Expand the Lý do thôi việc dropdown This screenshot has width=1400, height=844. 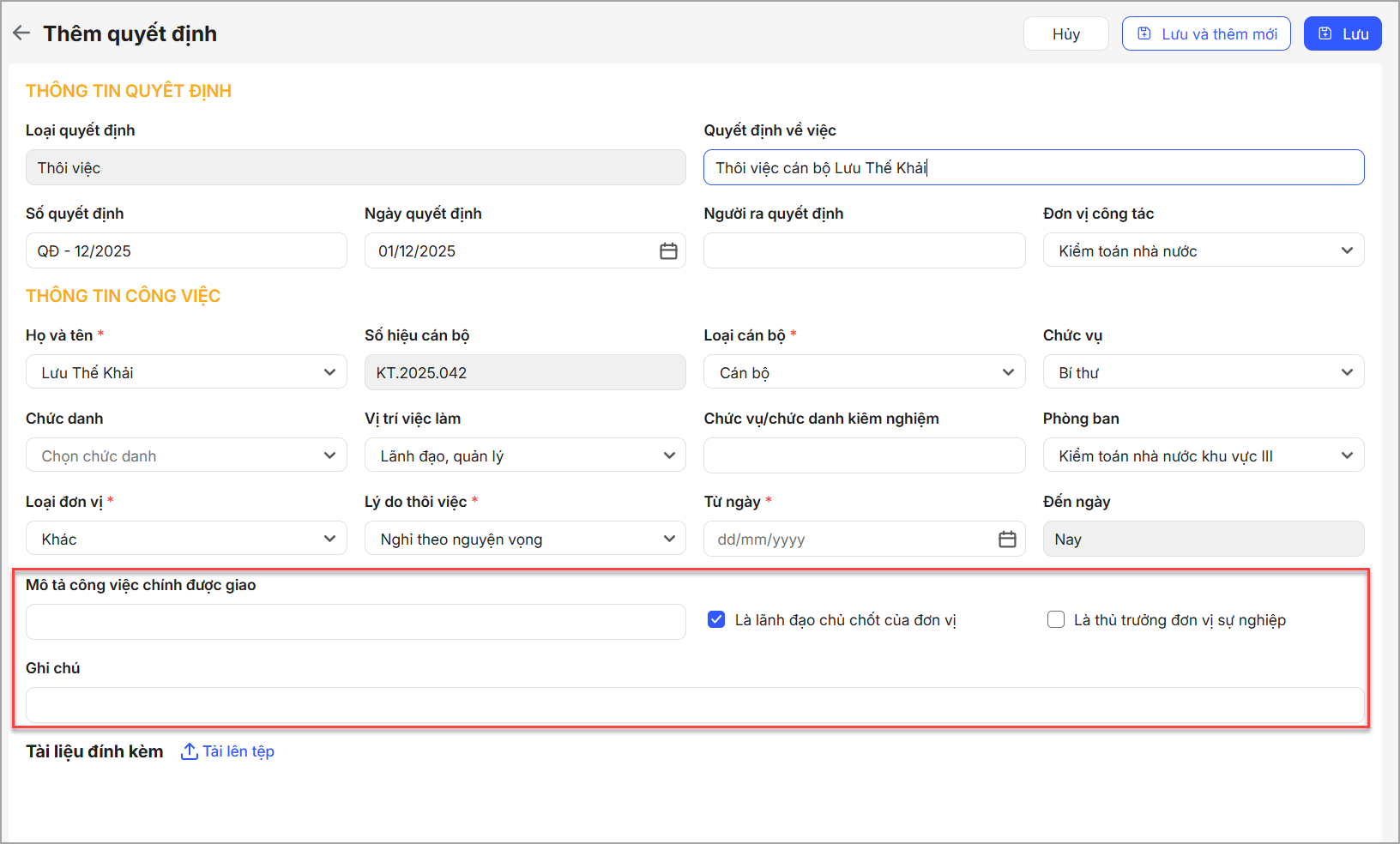point(525,540)
